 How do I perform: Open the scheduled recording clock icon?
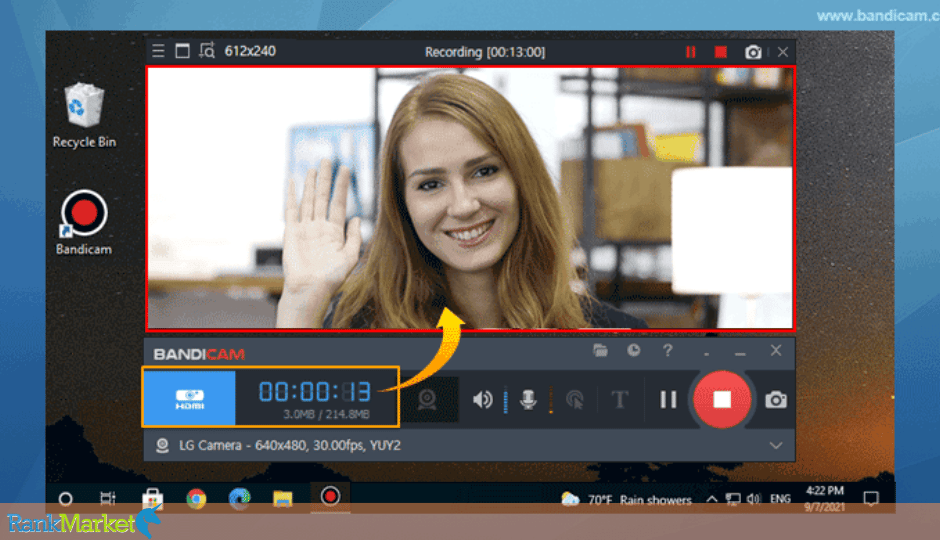point(634,350)
